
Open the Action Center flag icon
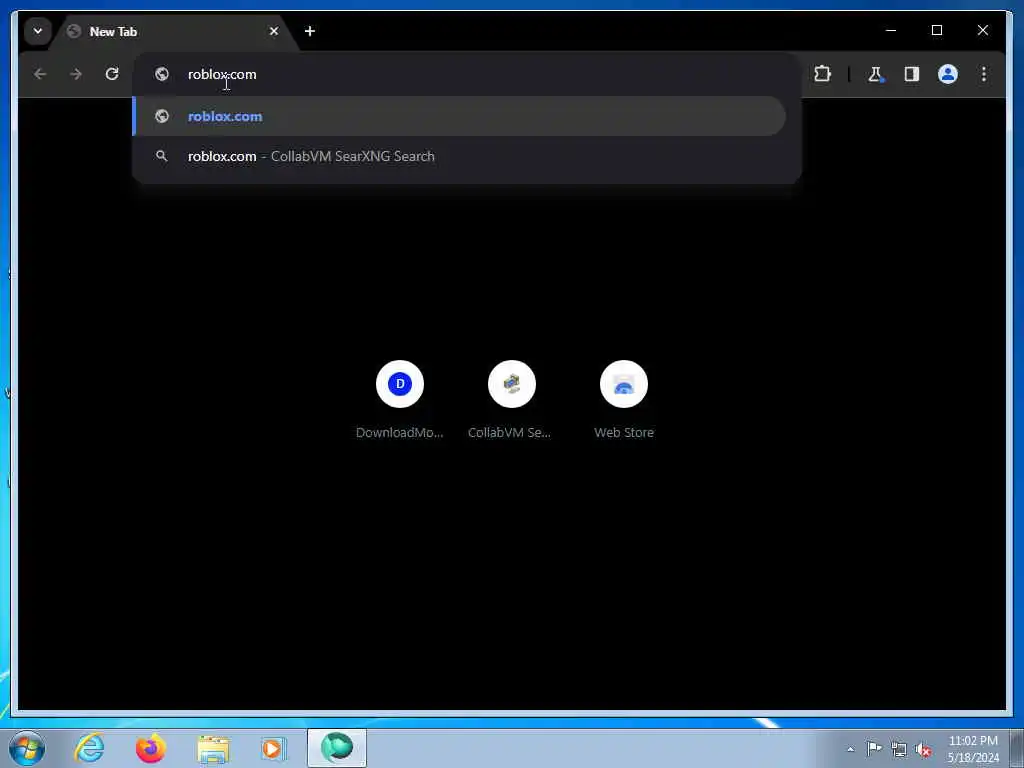tap(874, 748)
